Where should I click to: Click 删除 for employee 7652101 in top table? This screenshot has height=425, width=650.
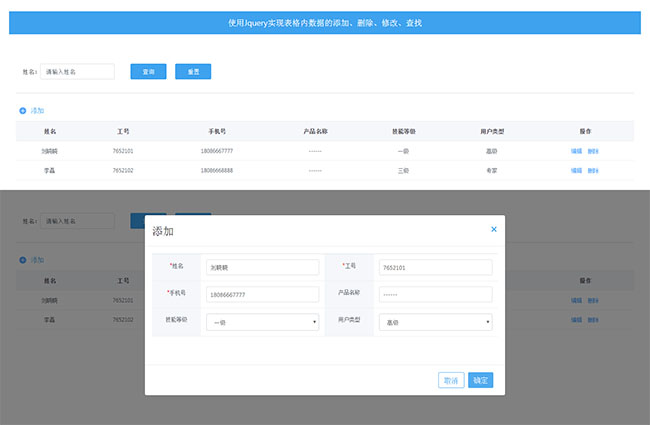pyautogui.click(x=593, y=150)
